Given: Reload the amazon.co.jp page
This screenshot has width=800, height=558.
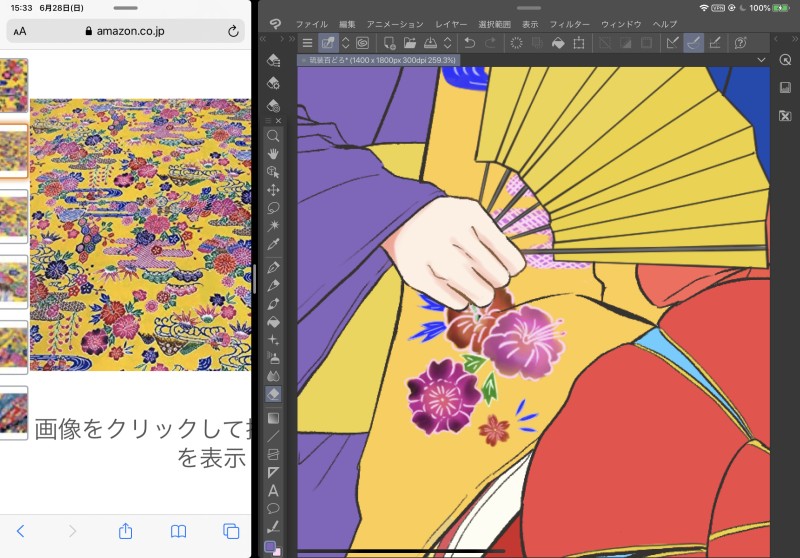Looking at the screenshot, I should click(x=233, y=31).
